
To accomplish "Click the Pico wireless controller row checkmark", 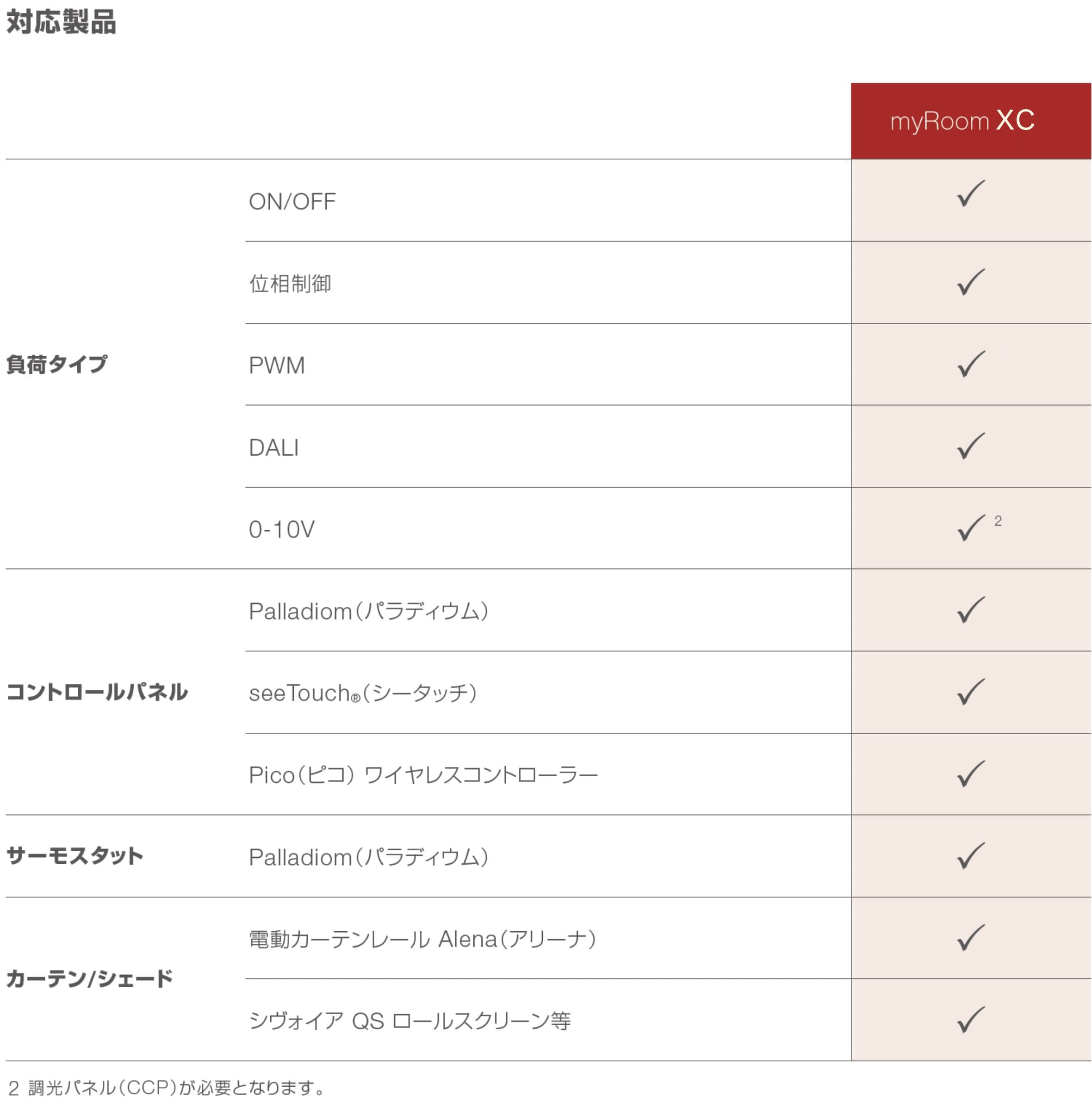I will click(970, 774).
